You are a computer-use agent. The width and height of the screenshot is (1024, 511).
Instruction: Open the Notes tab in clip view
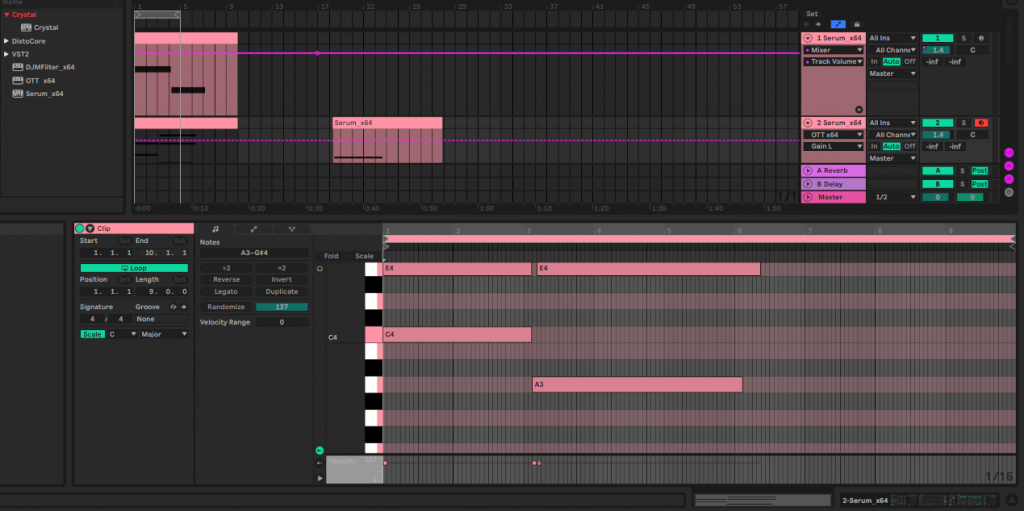215,229
